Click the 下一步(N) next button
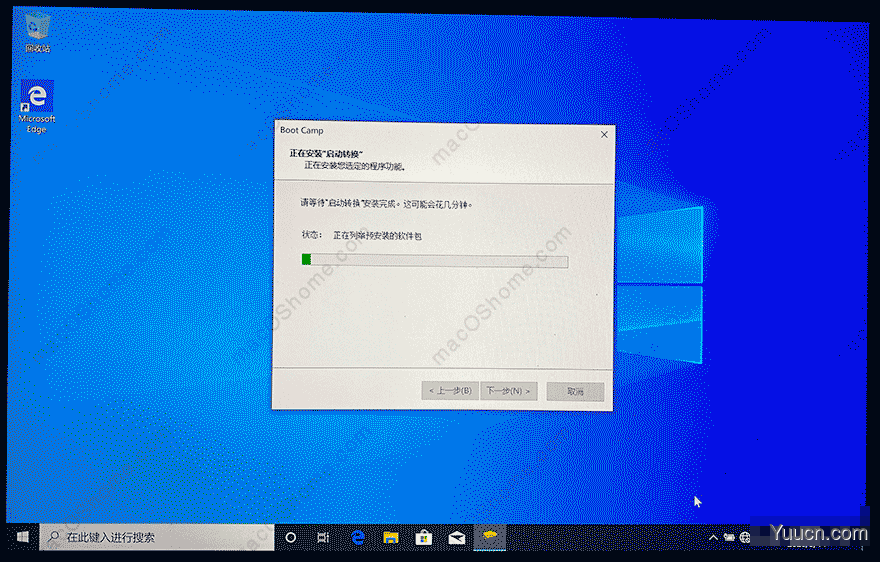The height and width of the screenshot is (562, 880). coord(508,391)
